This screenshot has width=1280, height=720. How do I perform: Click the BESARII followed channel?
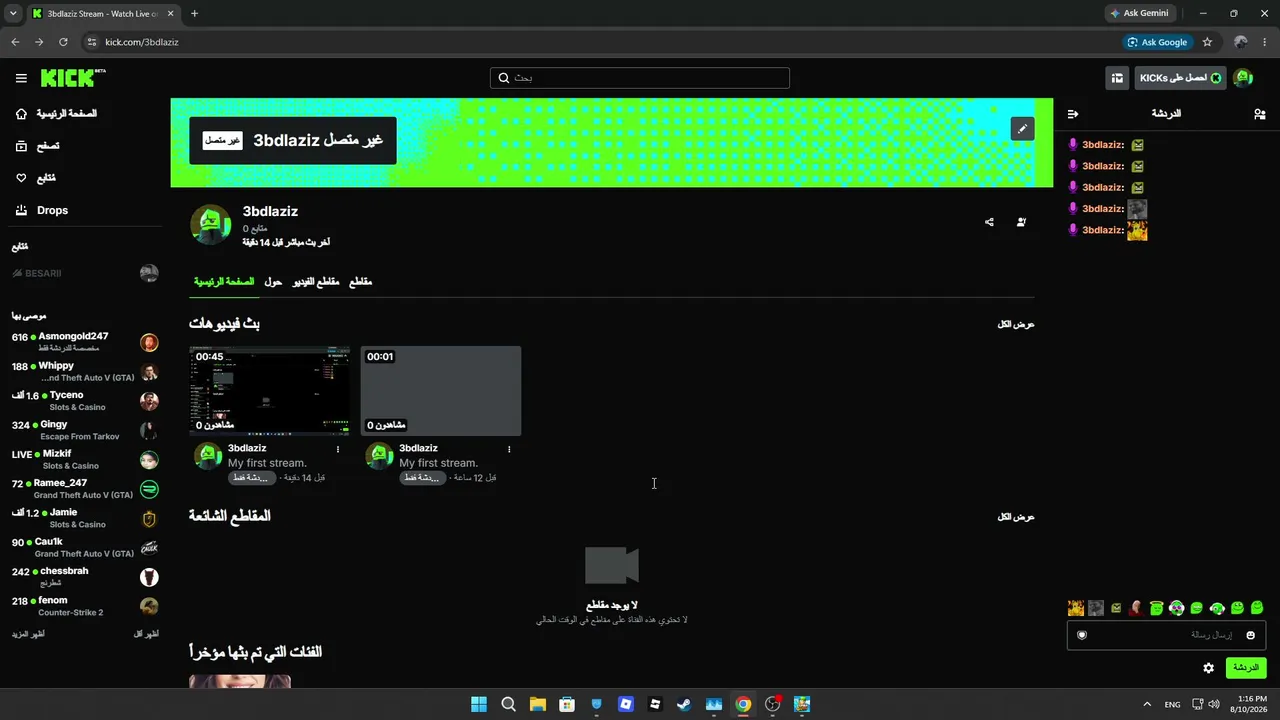tap(85, 273)
